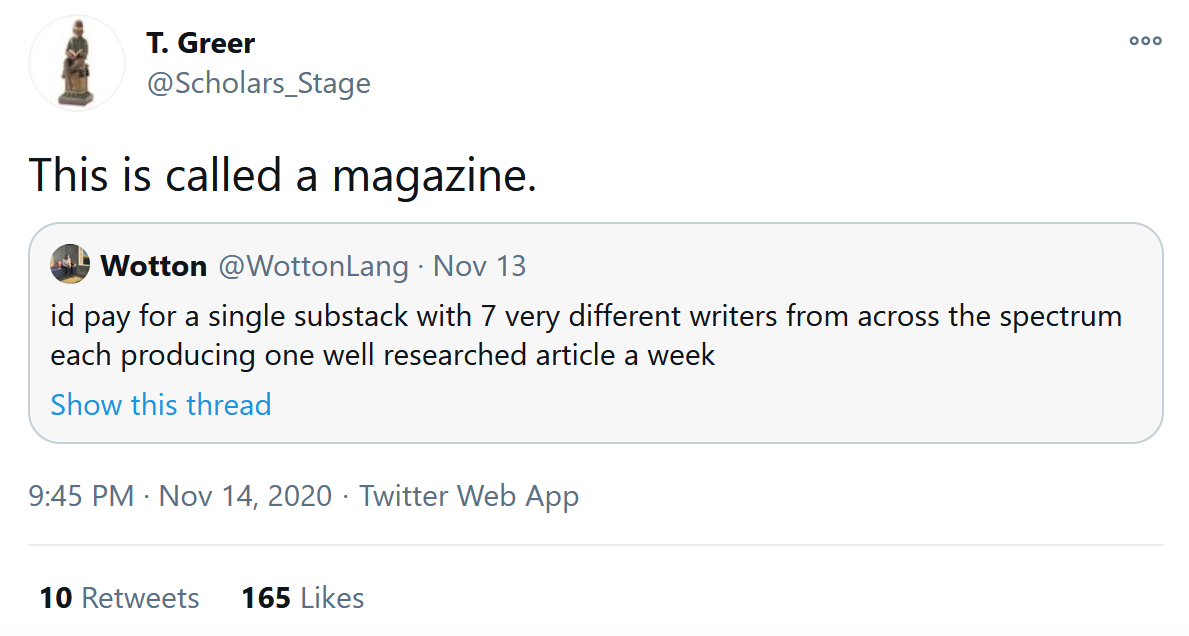Open Wotton's profile via display name
The height and width of the screenshot is (636, 1189).
(154, 266)
